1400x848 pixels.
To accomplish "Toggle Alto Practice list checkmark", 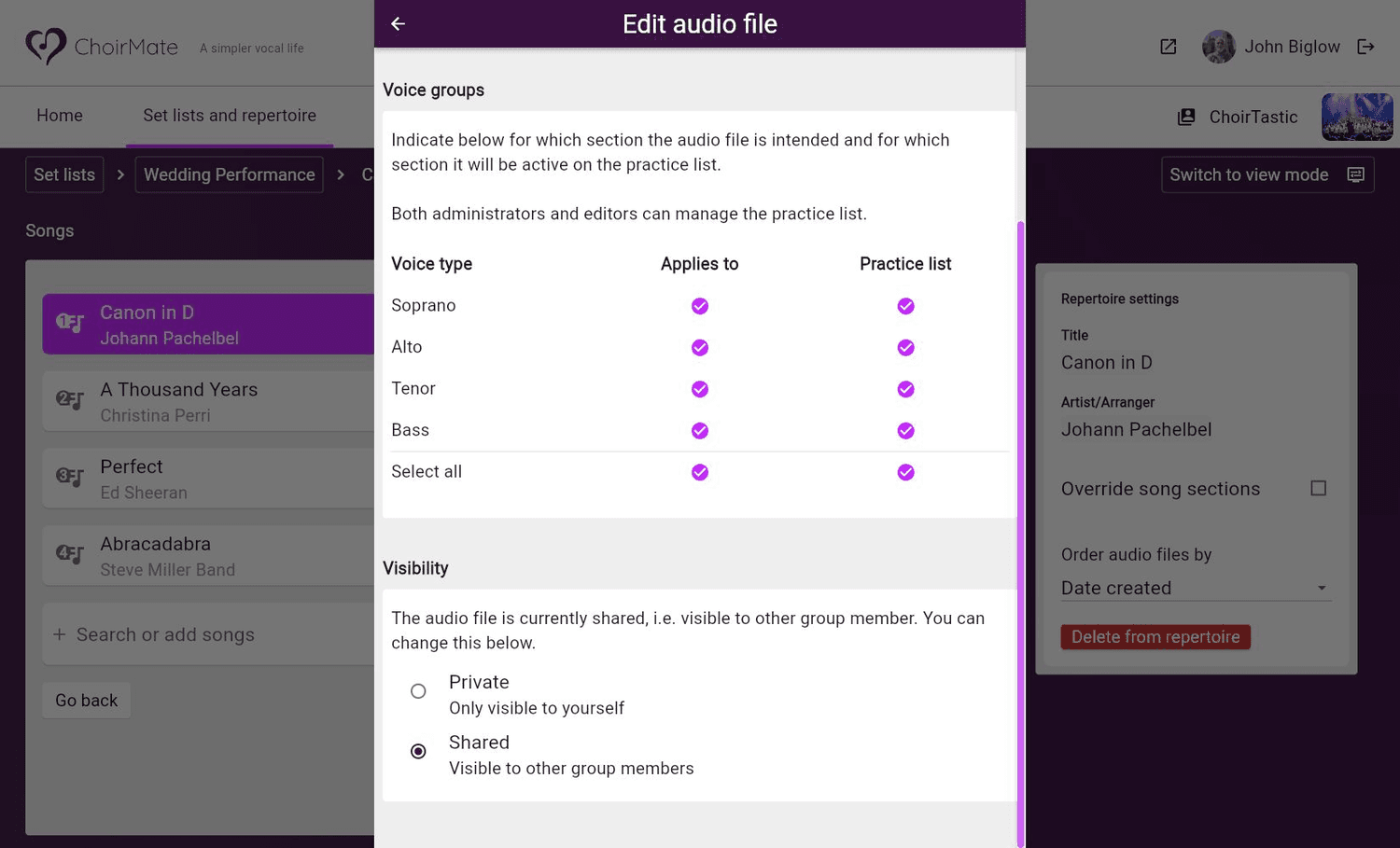I will click(x=905, y=348).
